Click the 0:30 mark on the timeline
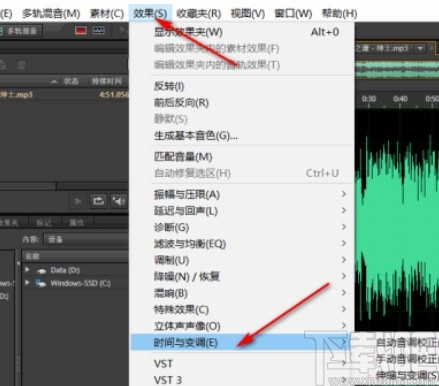This screenshot has width=439, height=386. tap(368, 99)
